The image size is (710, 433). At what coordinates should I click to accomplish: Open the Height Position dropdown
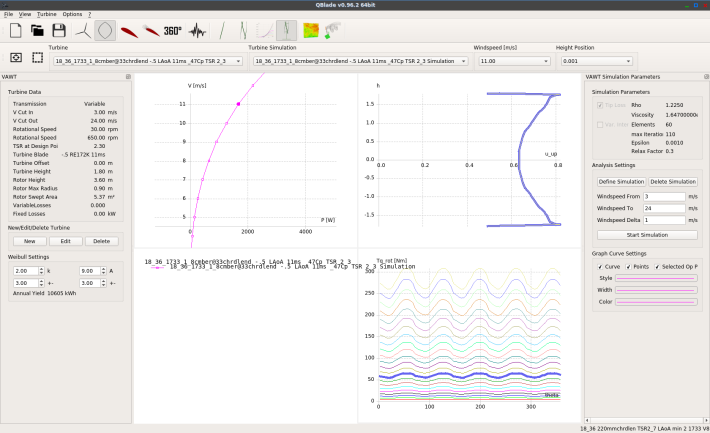596,61
